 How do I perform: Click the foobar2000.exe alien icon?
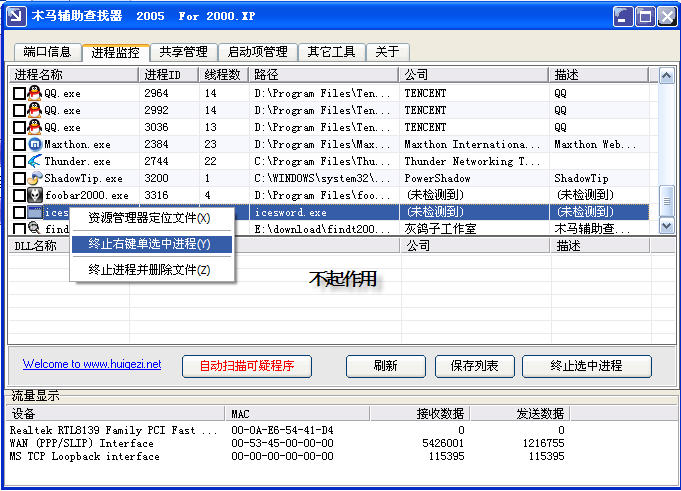(35, 195)
